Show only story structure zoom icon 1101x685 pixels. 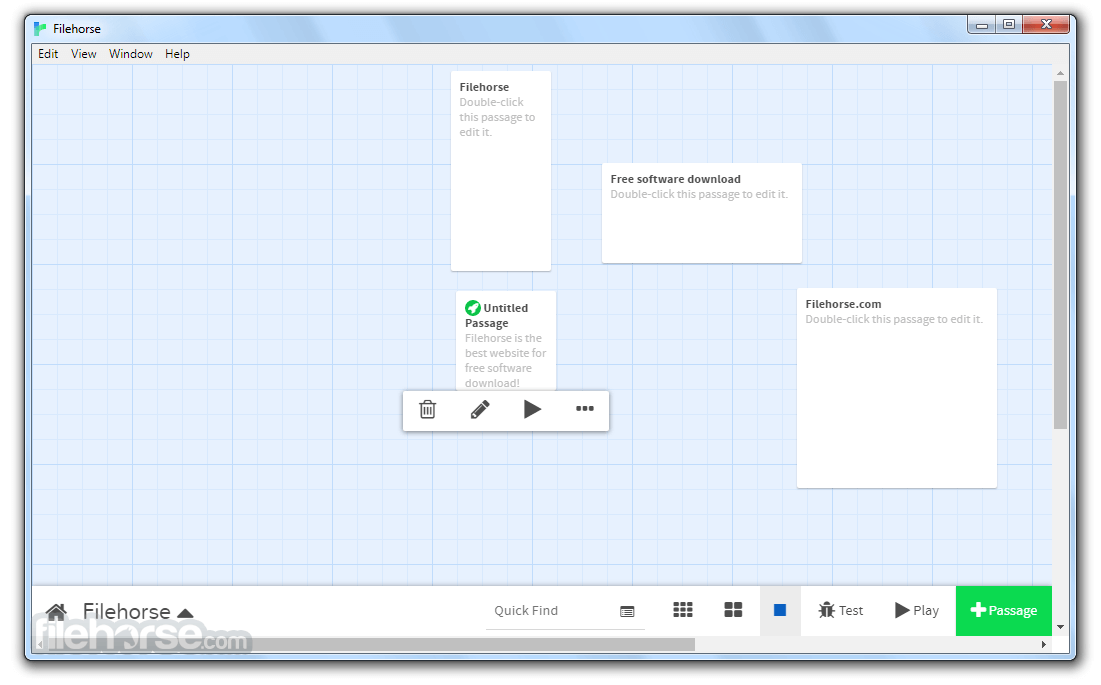(683, 610)
